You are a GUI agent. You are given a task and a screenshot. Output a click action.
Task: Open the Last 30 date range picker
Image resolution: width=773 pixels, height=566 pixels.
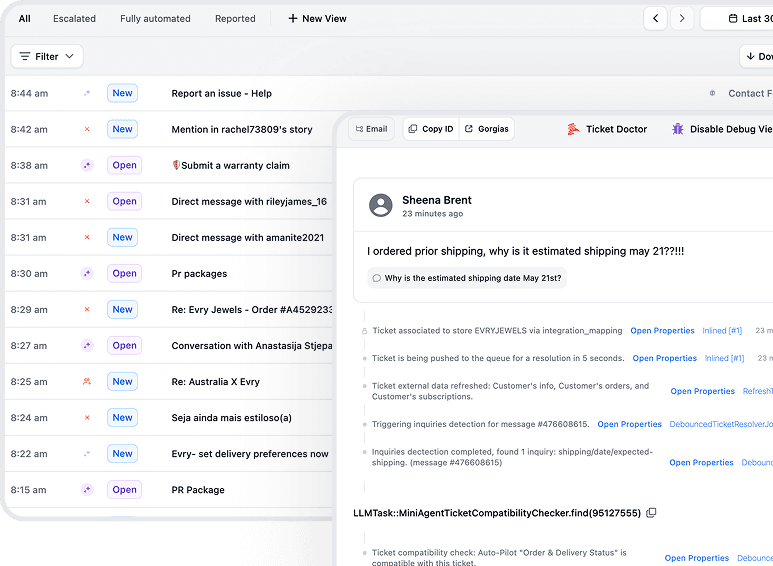click(740, 18)
